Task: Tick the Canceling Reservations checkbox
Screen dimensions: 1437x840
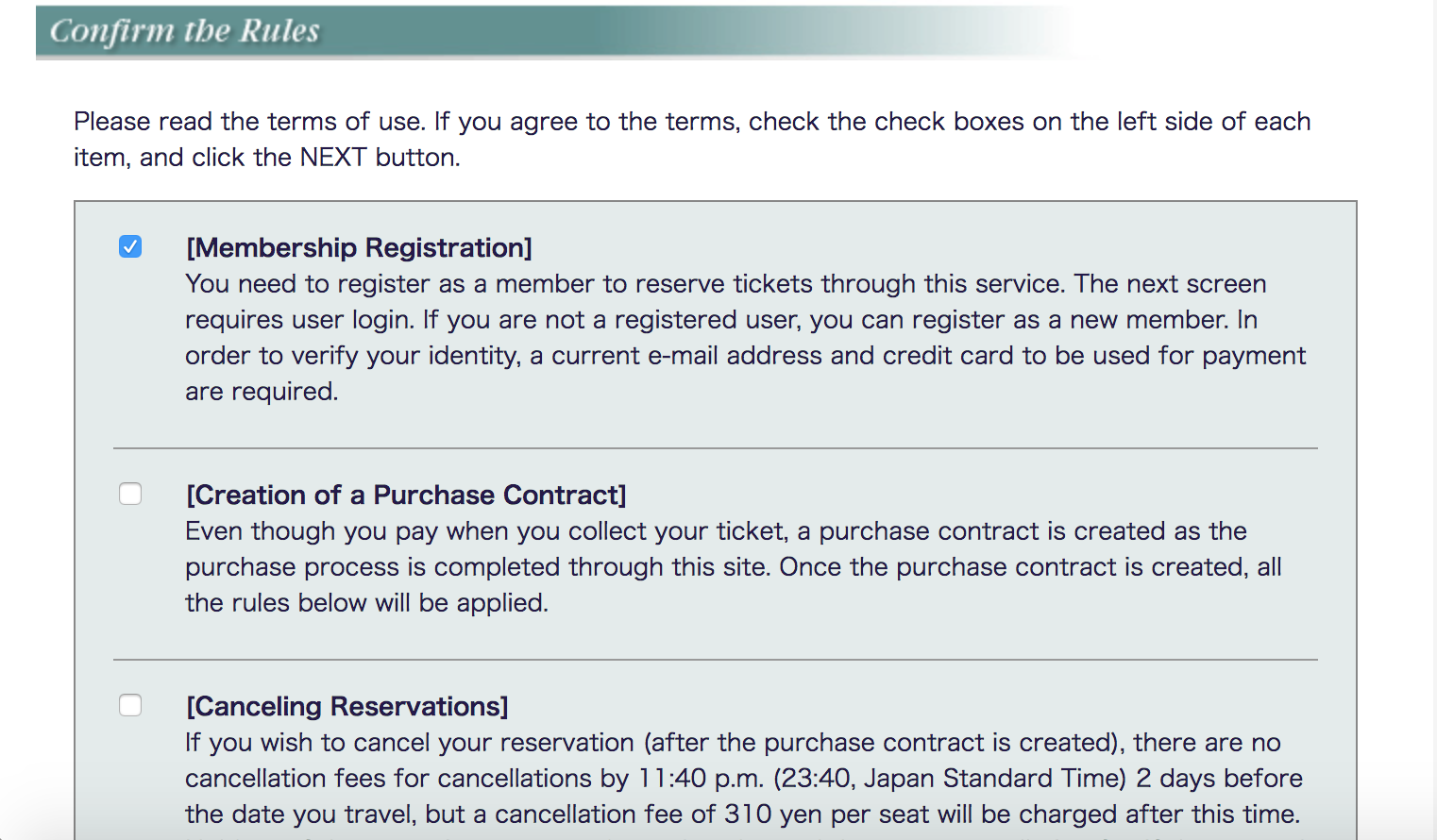Action: 130,706
